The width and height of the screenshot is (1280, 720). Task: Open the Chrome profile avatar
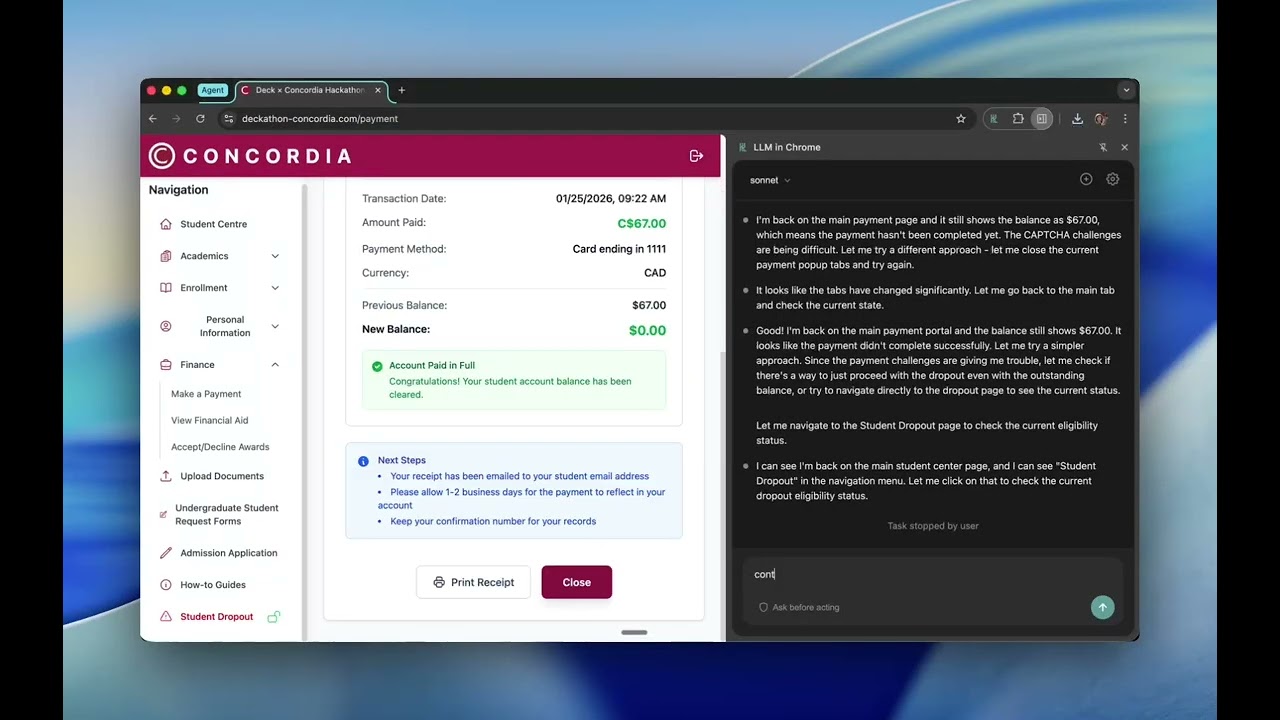tap(1101, 118)
